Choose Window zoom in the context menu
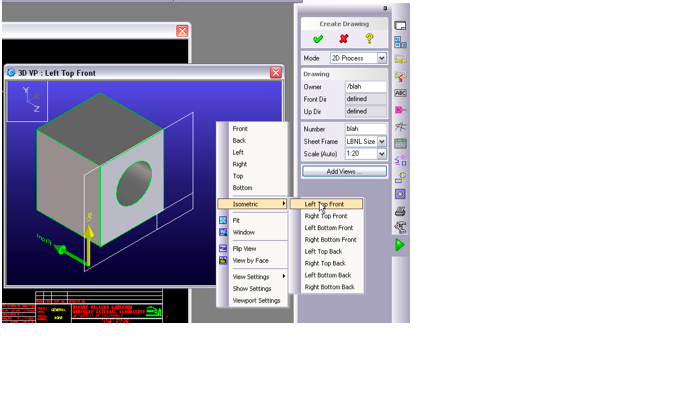Viewport: 700px width, 400px height. click(243, 232)
